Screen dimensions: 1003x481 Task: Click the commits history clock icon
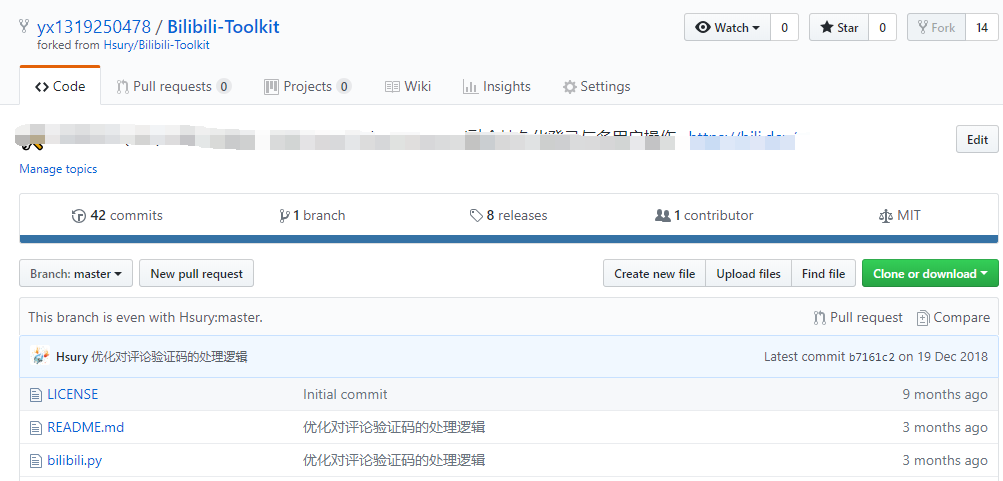click(x=79, y=216)
